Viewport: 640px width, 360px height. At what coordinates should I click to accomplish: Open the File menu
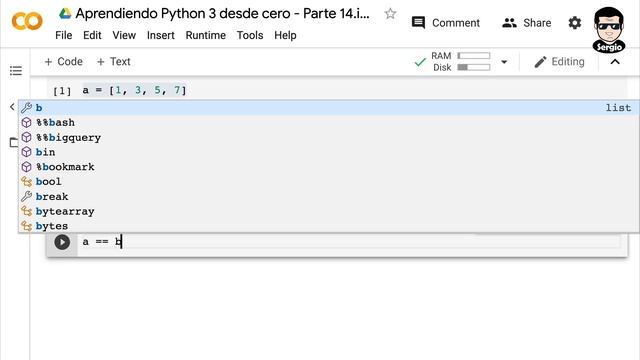tap(64, 36)
